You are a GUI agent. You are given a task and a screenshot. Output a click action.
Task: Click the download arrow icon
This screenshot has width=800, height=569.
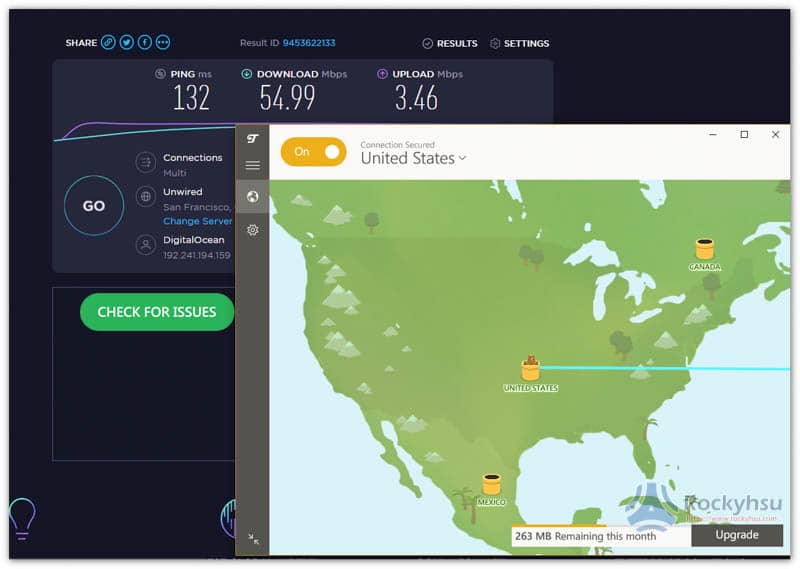pyautogui.click(x=246, y=74)
